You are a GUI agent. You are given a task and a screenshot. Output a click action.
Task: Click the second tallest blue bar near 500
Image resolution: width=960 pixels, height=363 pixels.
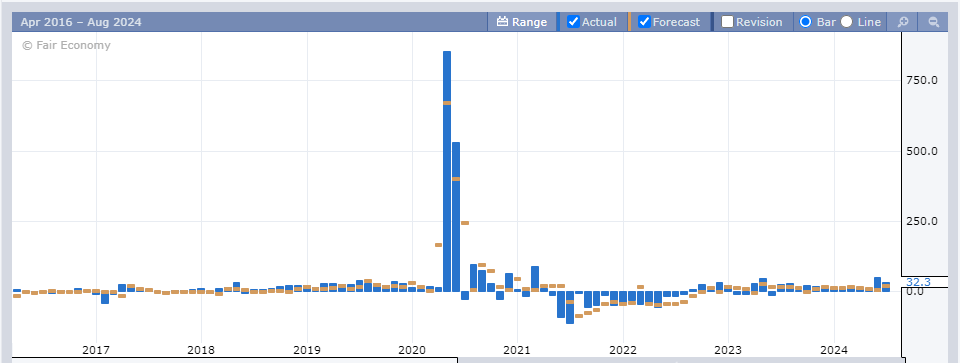[456, 217]
